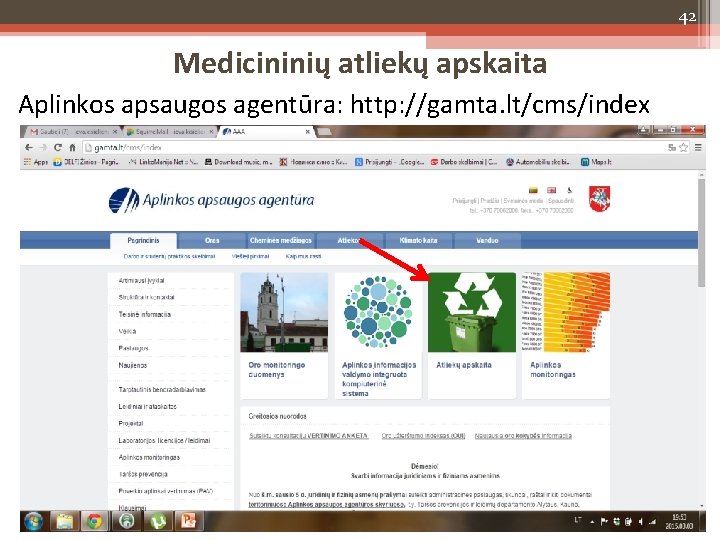This screenshot has height=540, width=720.
Task: Click the browser forward arrow
Action: pos(43,147)
